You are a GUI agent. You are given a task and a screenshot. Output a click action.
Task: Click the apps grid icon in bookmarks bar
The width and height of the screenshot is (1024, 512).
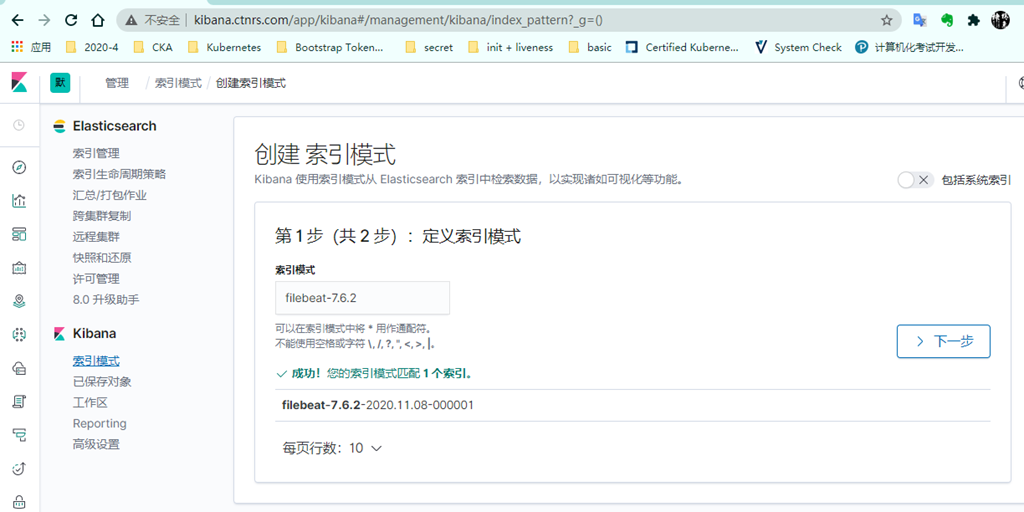(x=18, y=47)
